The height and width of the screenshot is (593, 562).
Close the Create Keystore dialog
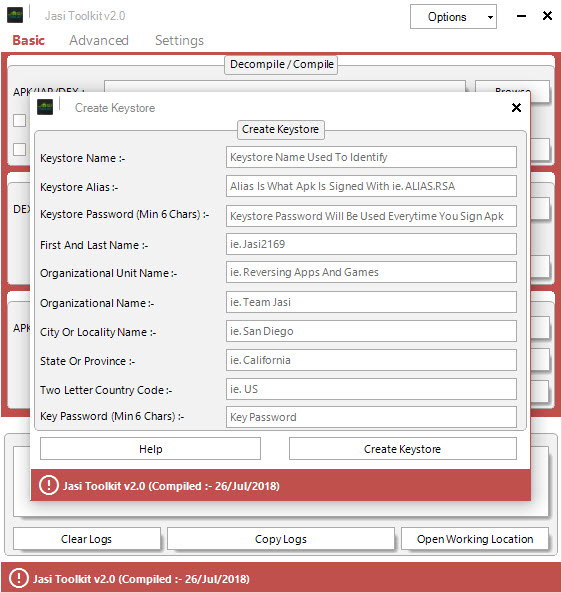[x=516, y=107]
